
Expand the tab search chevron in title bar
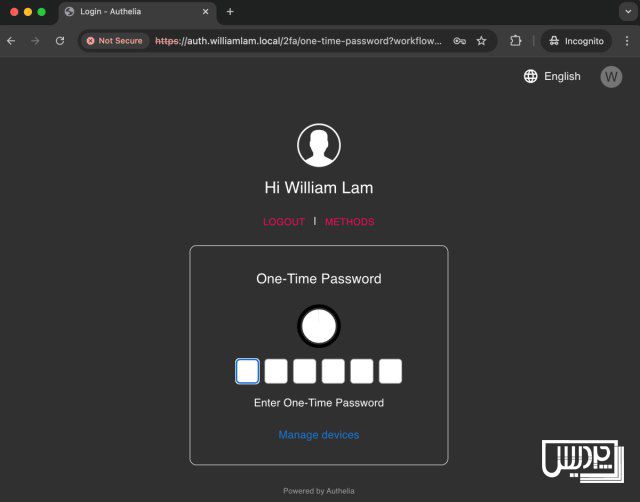627,12
